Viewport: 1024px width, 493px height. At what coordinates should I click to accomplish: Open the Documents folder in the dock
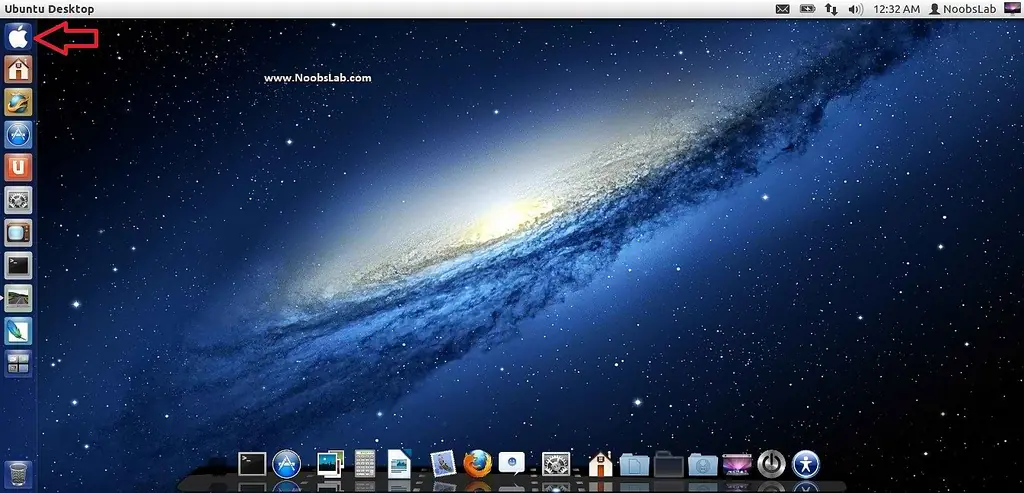tap(635, 464)
